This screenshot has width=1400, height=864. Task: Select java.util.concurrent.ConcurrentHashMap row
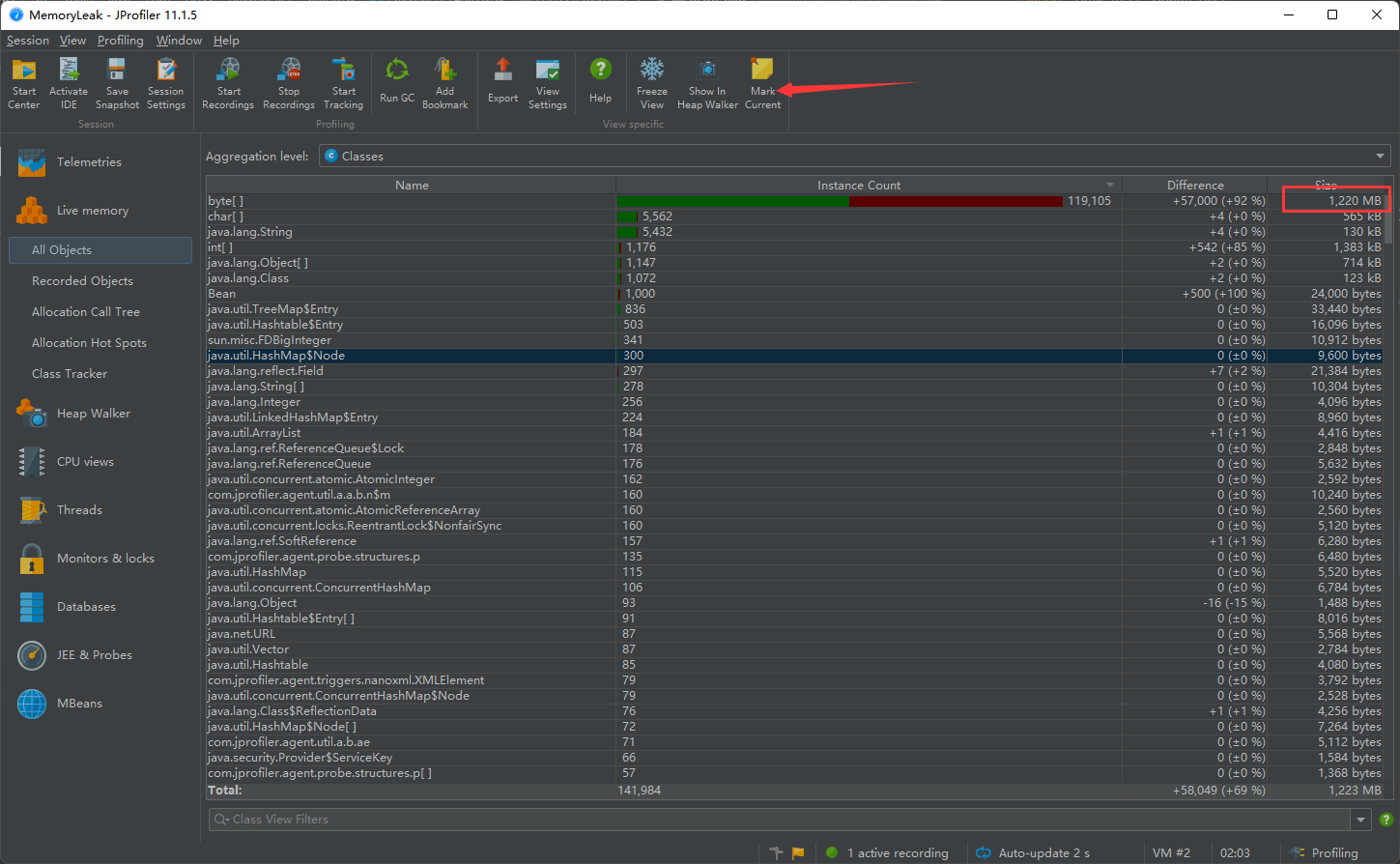coord(794,588)
